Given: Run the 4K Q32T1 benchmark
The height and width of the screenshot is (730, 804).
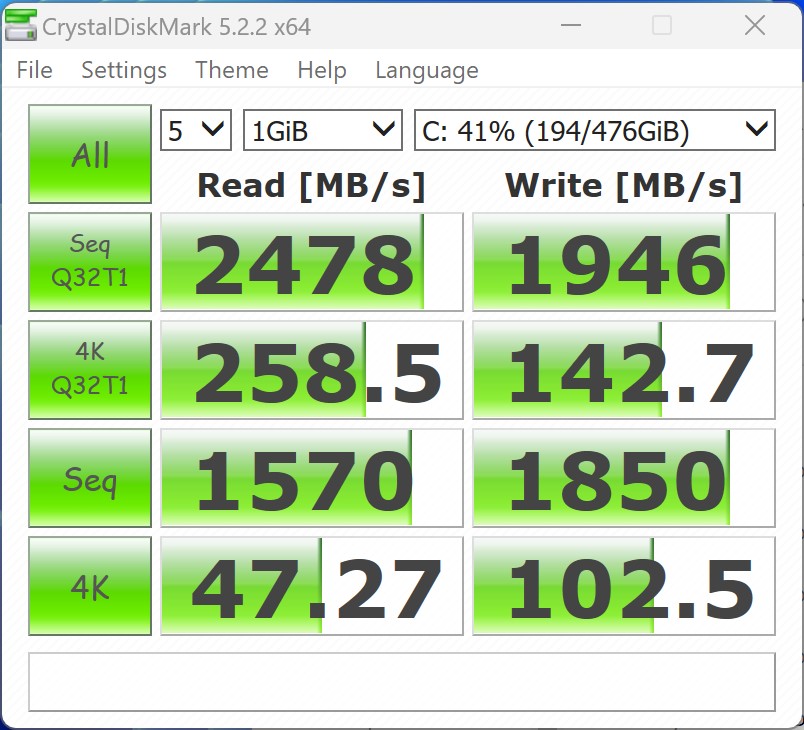Looking at the screenshot, I should click(90, 369).
